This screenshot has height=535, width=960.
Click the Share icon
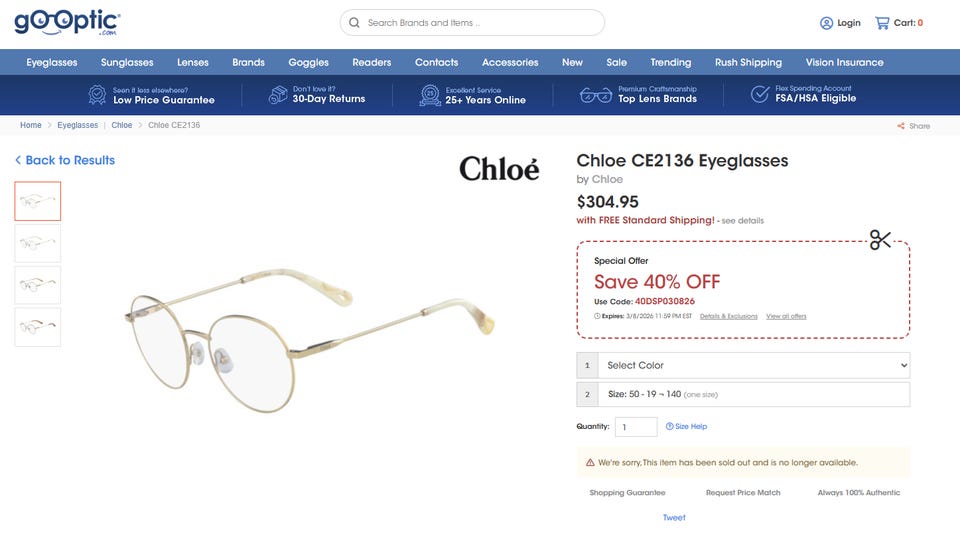coord(901,126)
